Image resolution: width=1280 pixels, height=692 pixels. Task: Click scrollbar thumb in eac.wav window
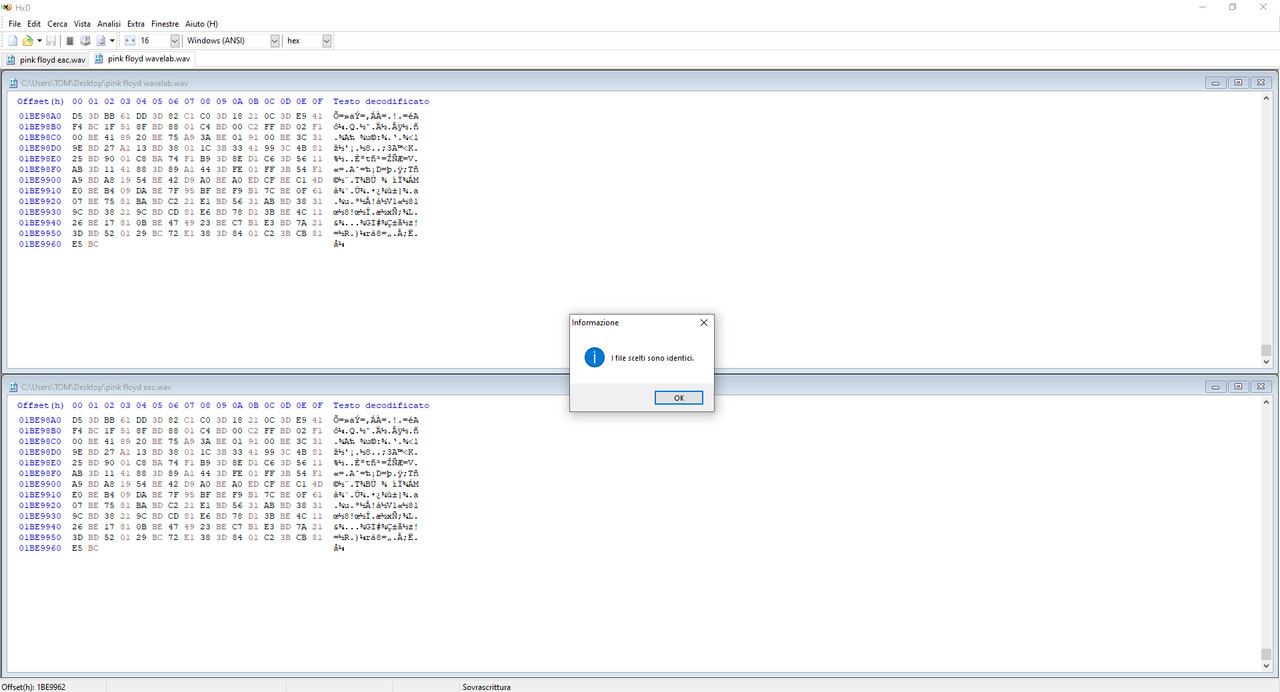point(1266,653)
